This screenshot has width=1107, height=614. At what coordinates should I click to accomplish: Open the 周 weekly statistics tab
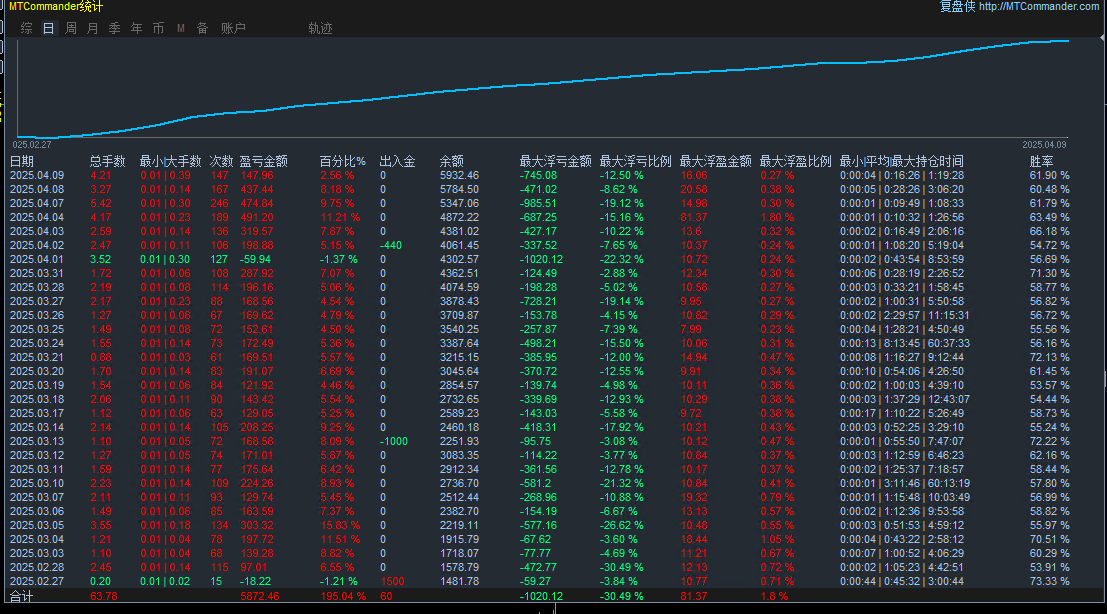click(71, 28)
